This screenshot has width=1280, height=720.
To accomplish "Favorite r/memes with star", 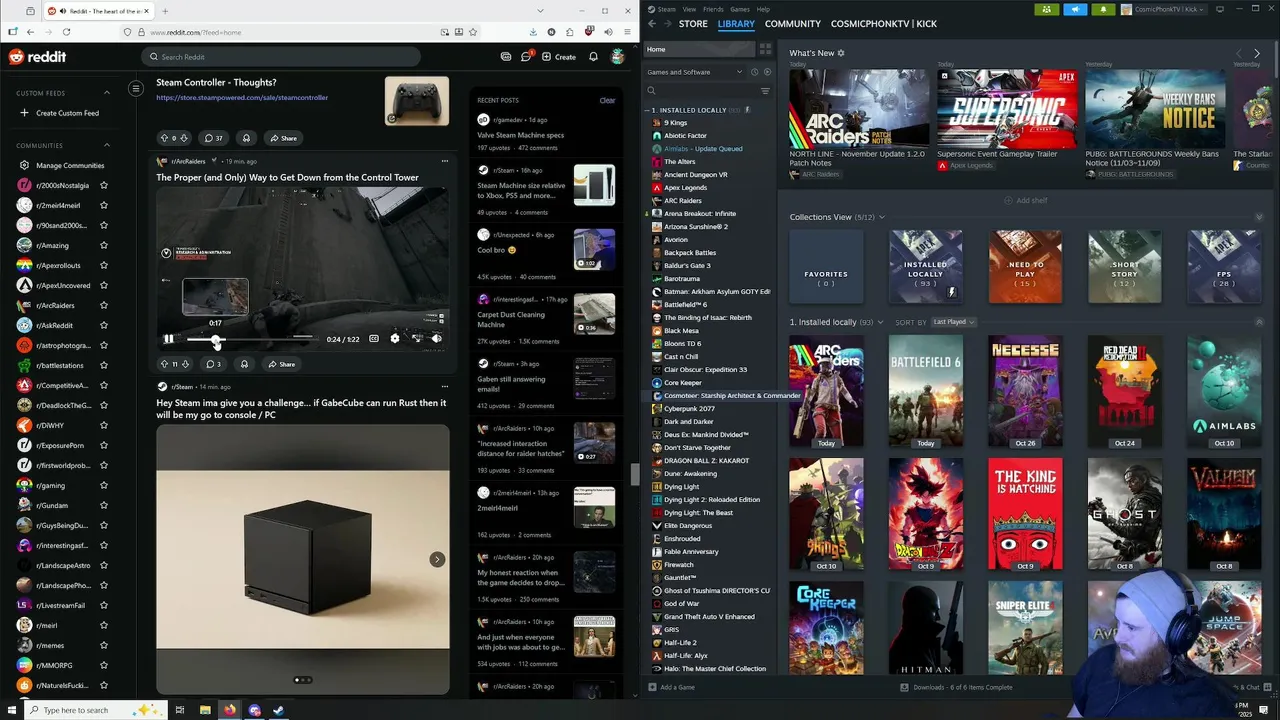I will click(104, 645).
